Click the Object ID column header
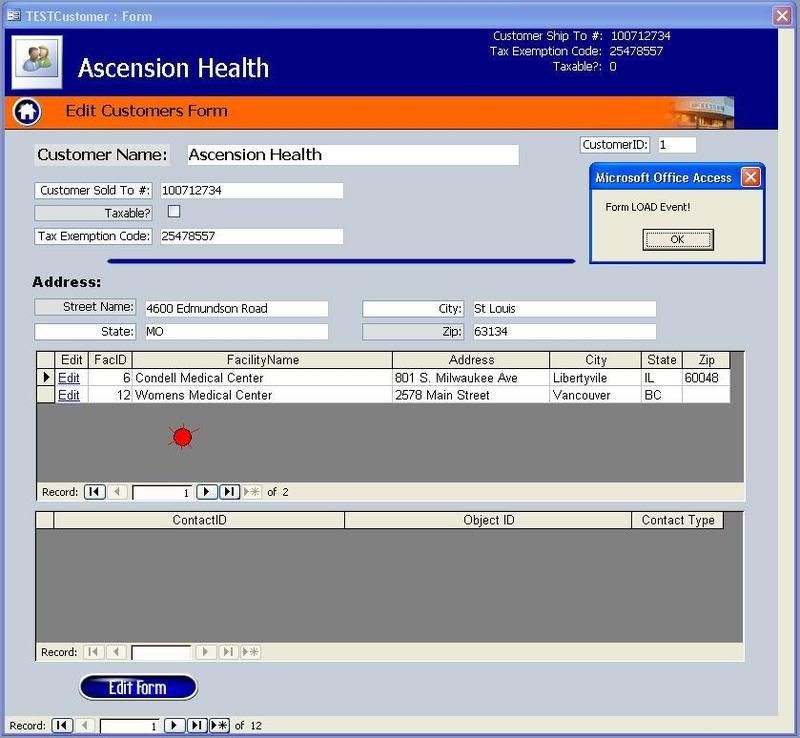 pyautogui.click(x=488, y=520)
